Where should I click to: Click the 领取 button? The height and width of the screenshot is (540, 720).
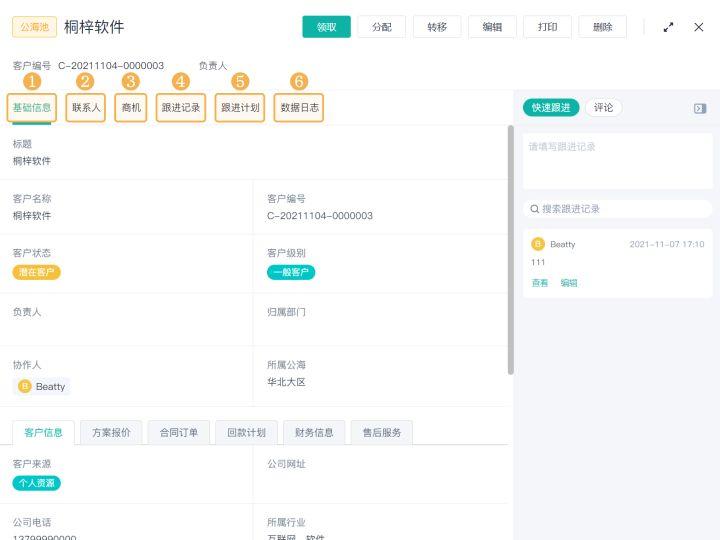coord(326,27)
